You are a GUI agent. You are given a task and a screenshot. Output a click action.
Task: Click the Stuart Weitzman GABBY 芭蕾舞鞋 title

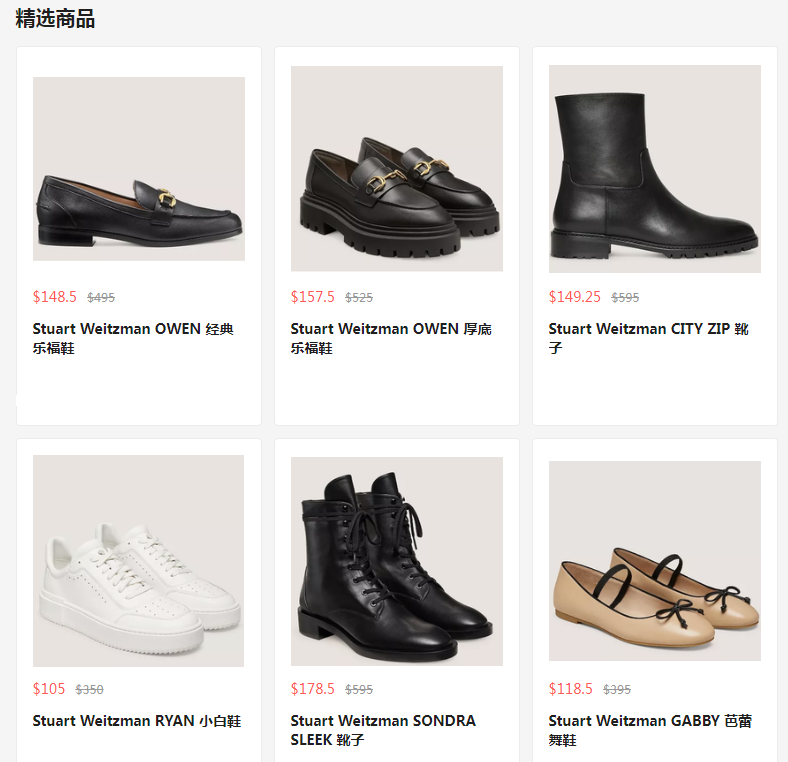coord(650,730)
